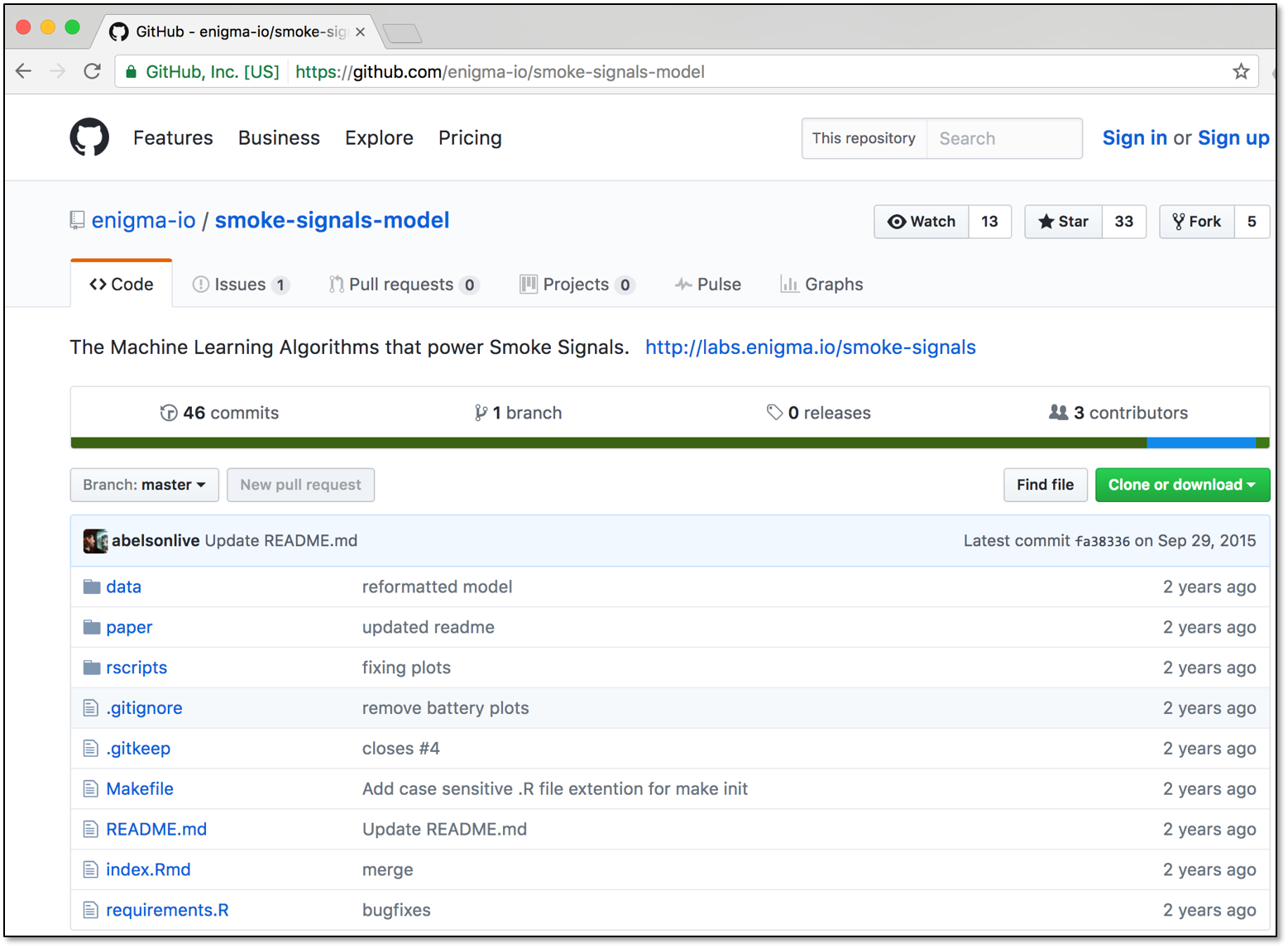Screen dimensions: 1288x948
Task: Click the browser forward arrow
Action: tap(57, 72)
